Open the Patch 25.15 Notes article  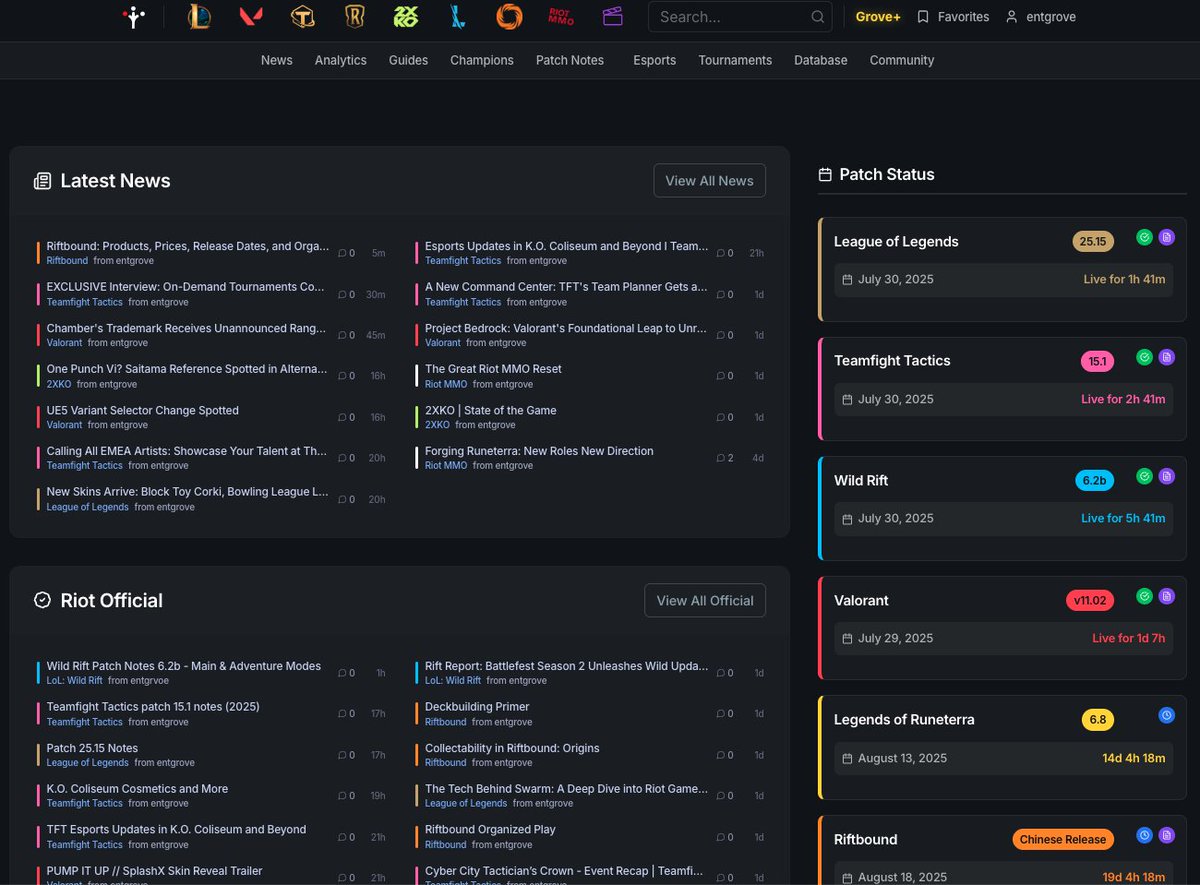tap(92, 748)
